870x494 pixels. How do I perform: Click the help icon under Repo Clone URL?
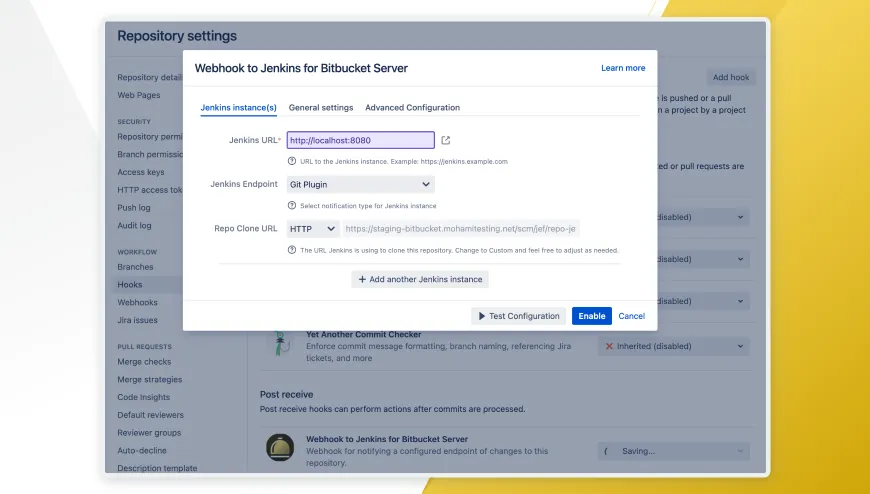pos(292,250)
